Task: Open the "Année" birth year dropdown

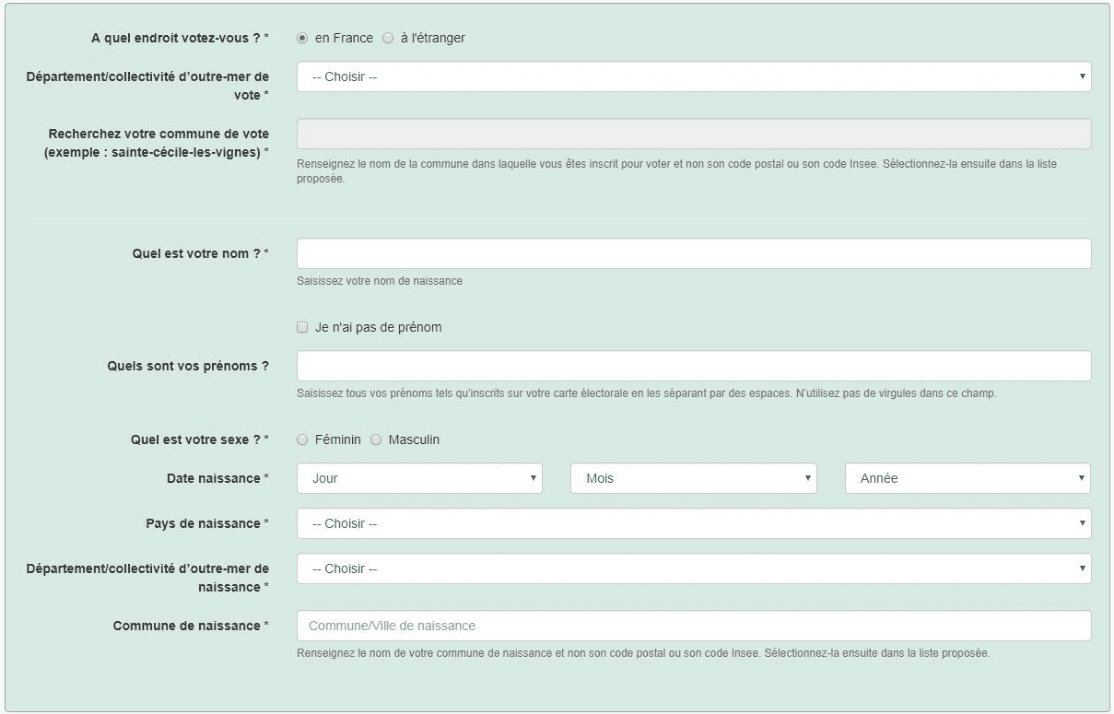Action: [967, 478]
